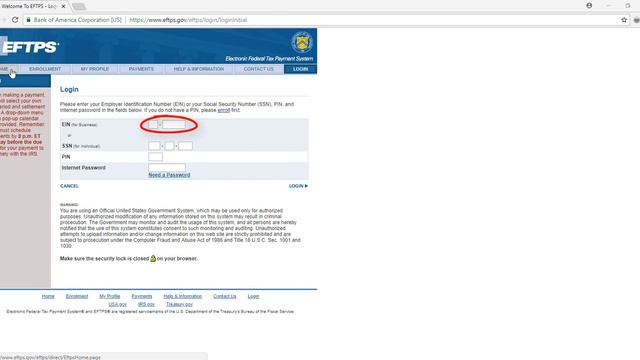The width and height of the screenshot is (640, 360).
Task: Open Help & Information navigation tab
Action: click(199, 69)
